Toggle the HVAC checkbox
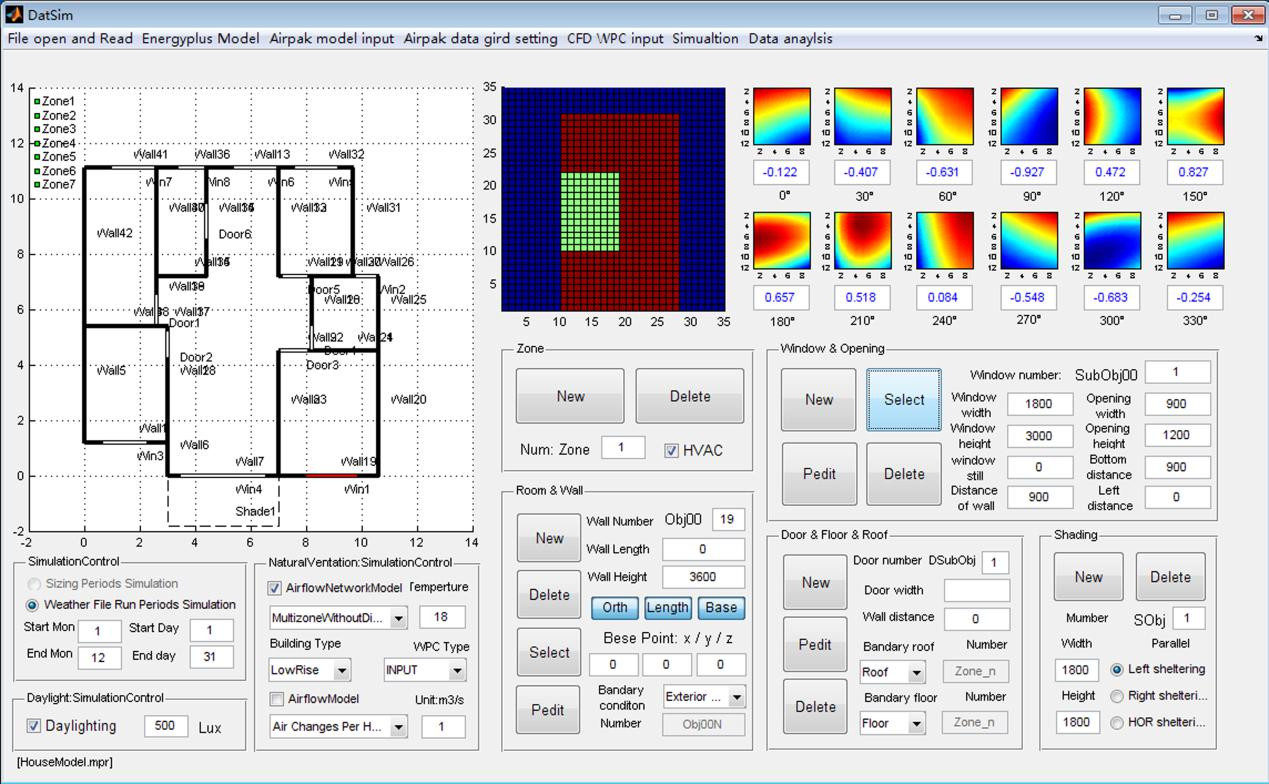 672,451
